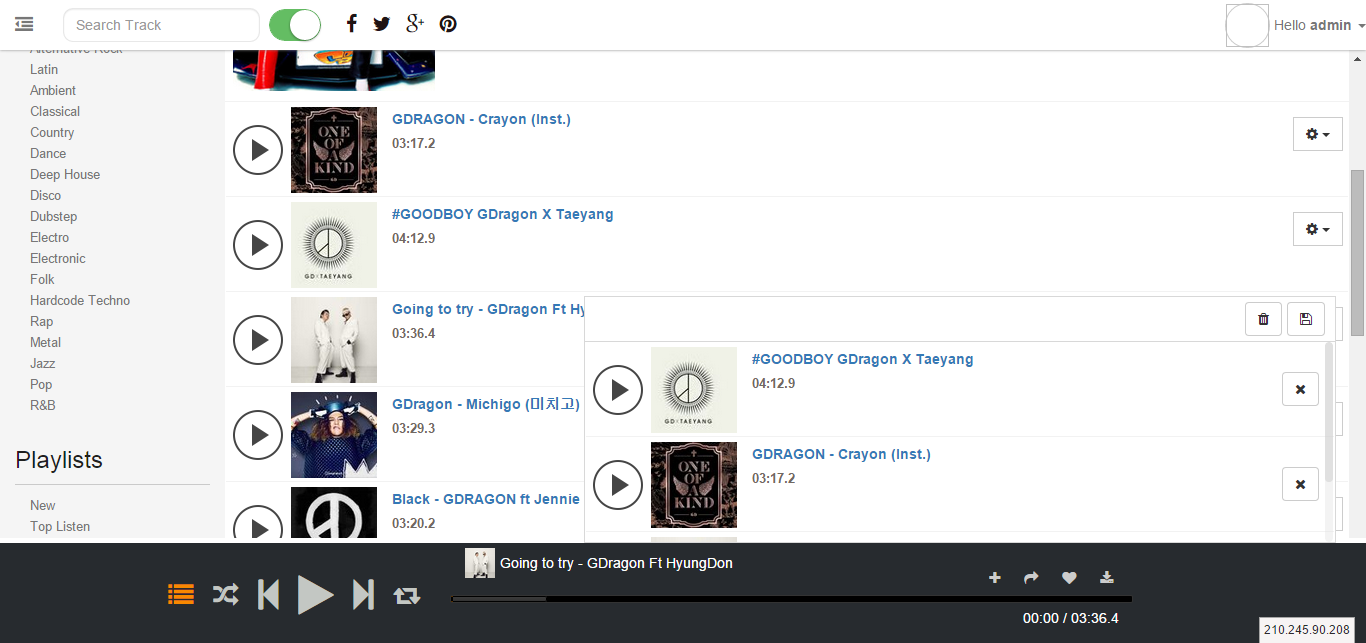This screenshot has height=643, width=1366.
Task: Toggle the shuffle icon in player
Action: pyautogui.click(x=226, y=595)
